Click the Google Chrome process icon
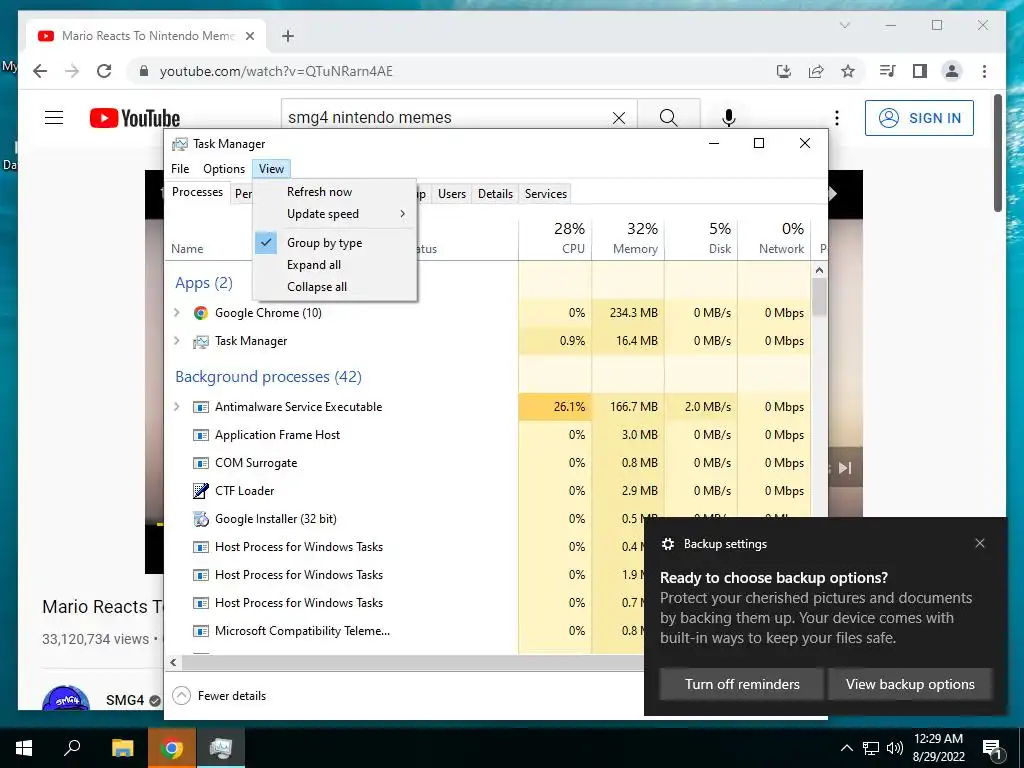Screen dimensions: 1024x768 tap(200, 313)
